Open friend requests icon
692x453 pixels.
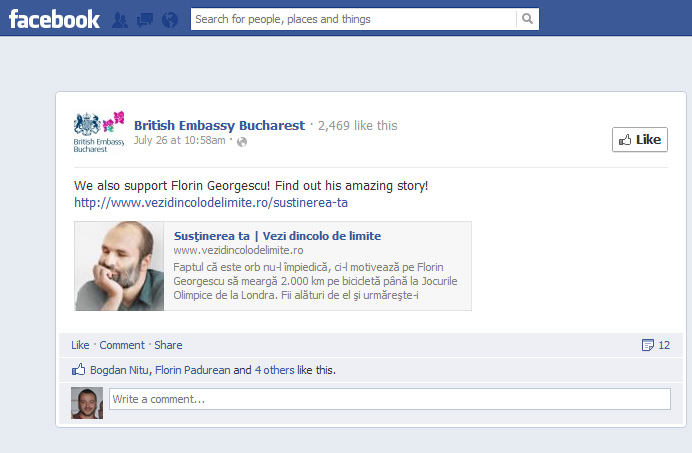click(120, 20)
